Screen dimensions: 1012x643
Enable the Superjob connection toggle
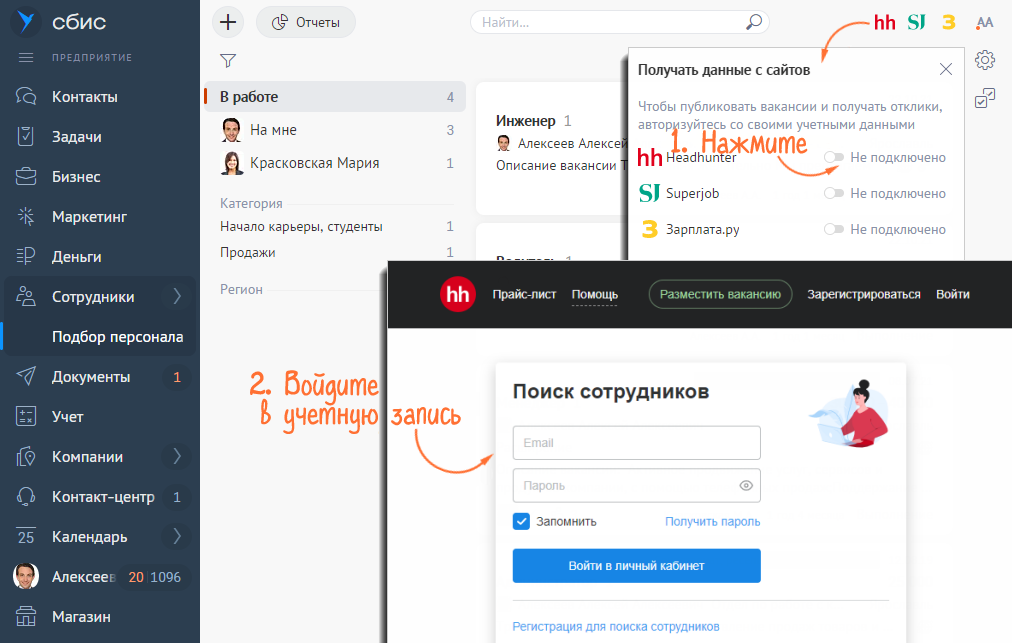pos(833,194)
